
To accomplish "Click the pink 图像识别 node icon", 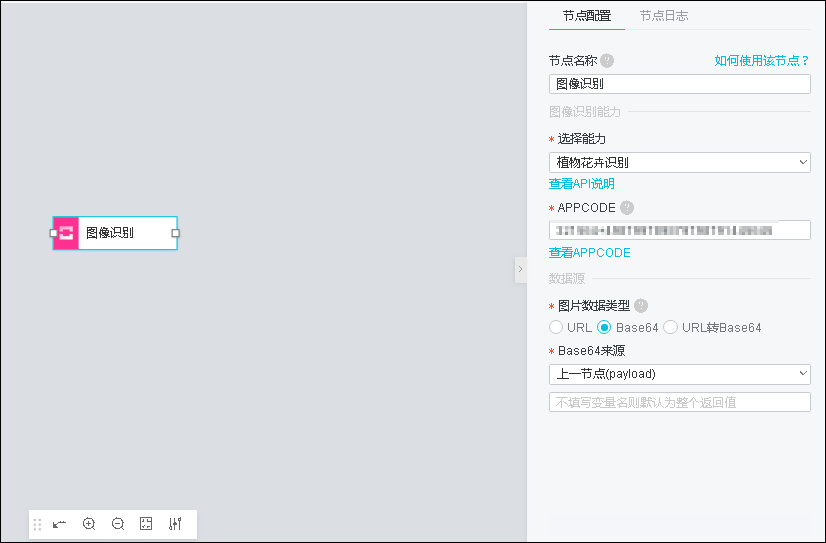I will click(66, 233).
